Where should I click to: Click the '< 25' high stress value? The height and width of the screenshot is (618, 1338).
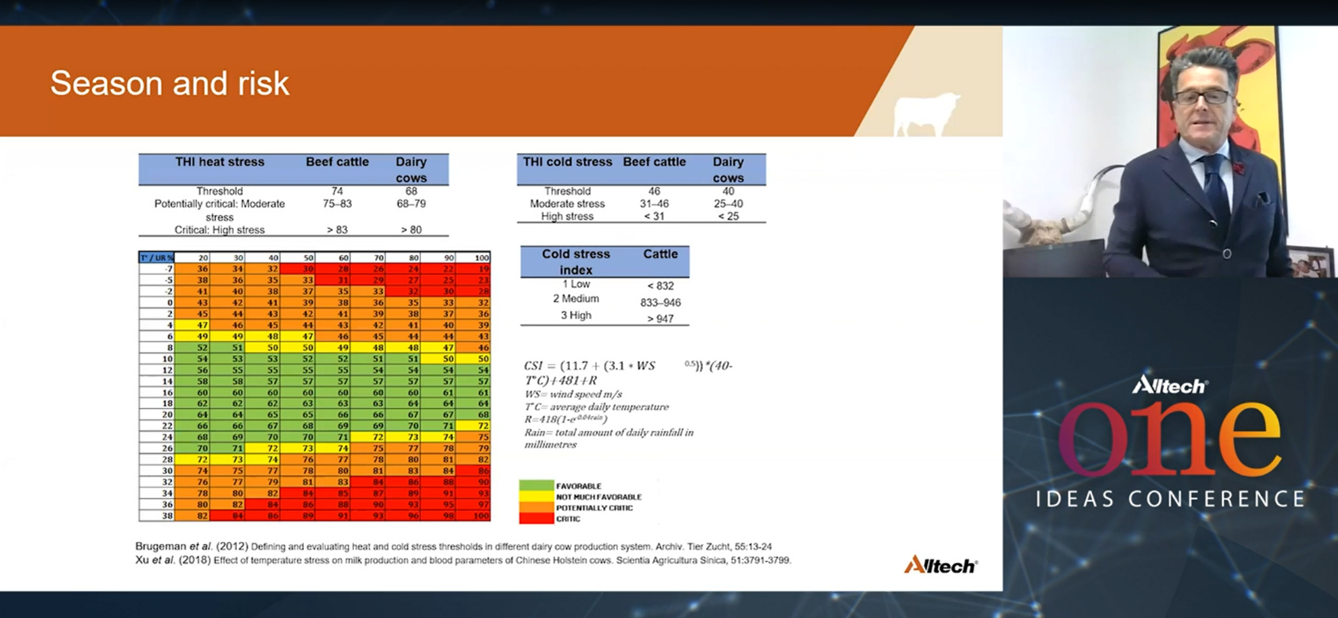728,216
